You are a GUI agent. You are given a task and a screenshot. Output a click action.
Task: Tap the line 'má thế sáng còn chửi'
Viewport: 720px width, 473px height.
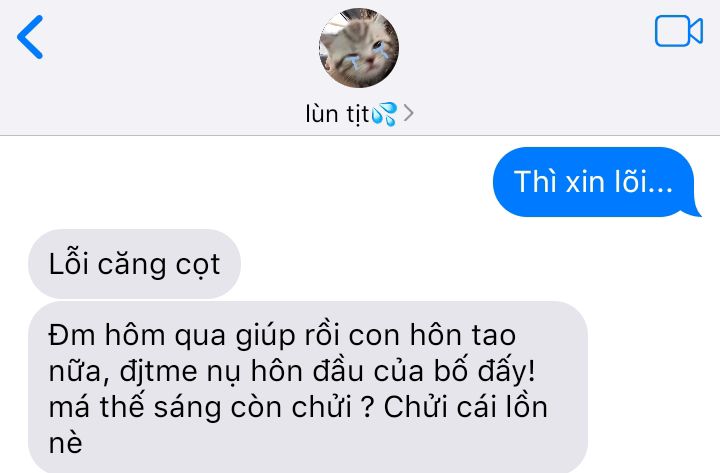[x=200, y=407]
